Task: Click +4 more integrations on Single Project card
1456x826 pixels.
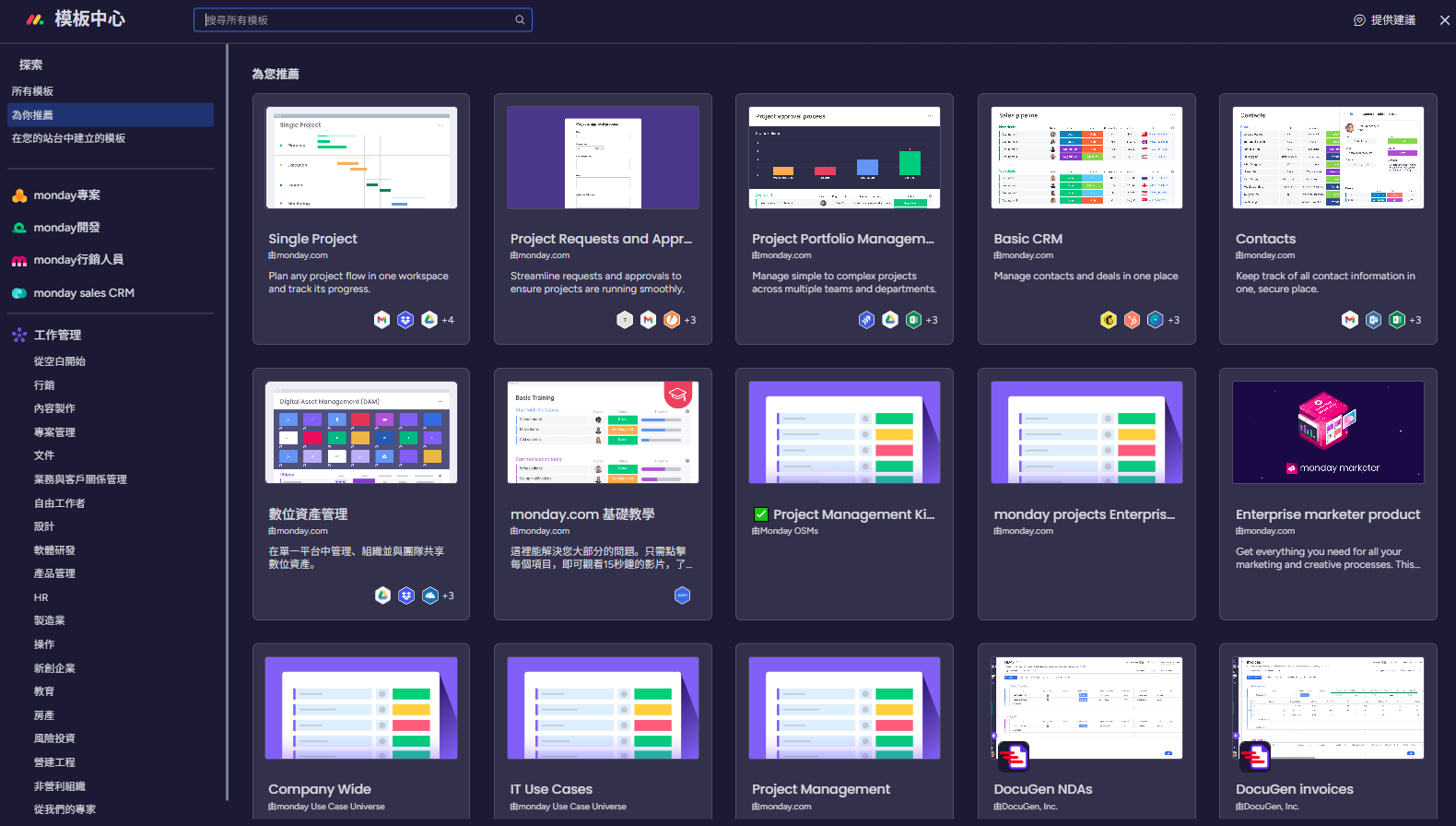Action: tap(448, 320)
